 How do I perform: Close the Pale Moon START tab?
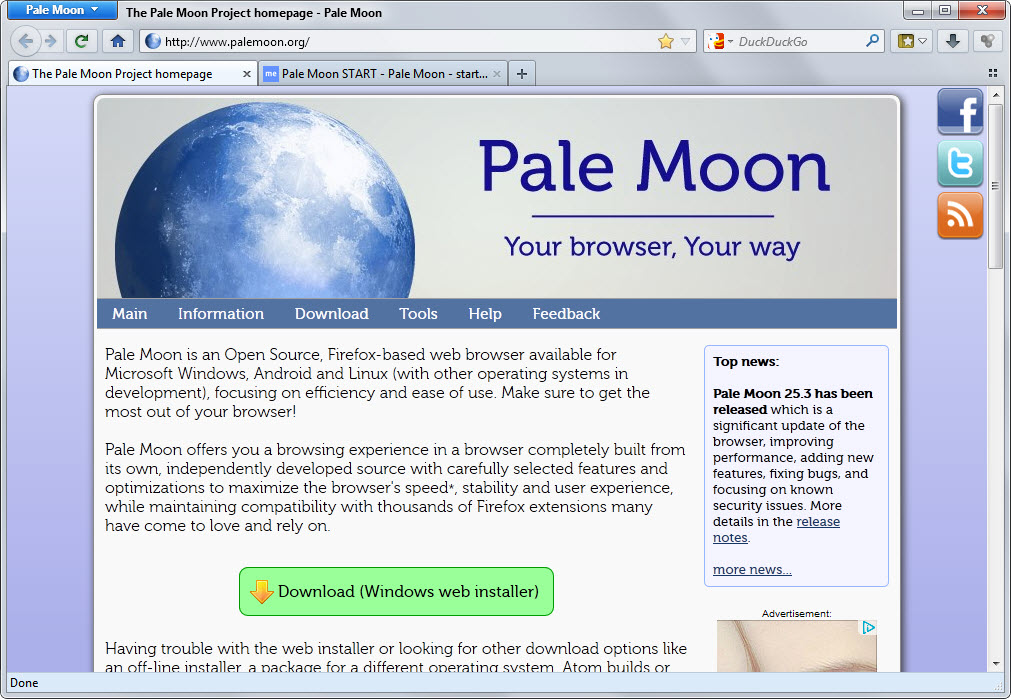coord(496,74)
